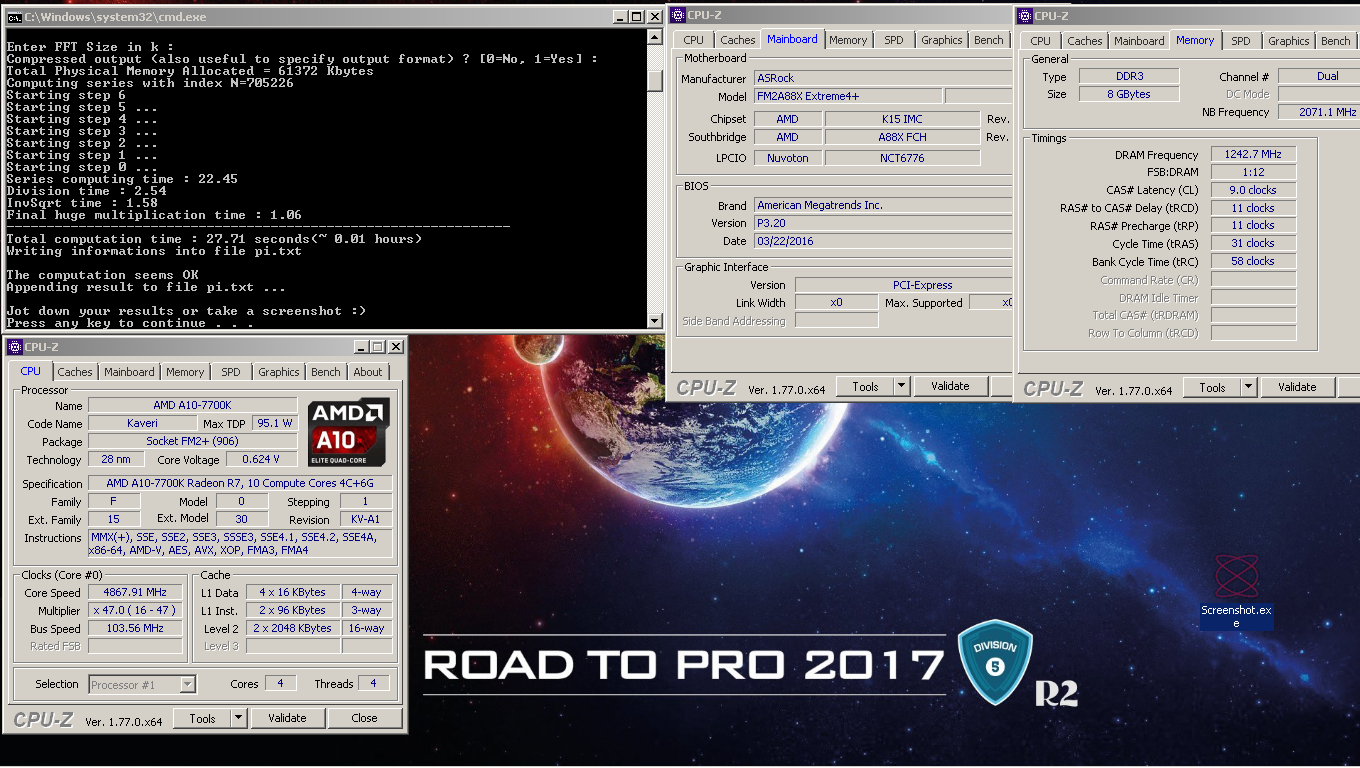Viewport: 1360px width, 768px height.
Task: Select SPD tab in CPU window
Action: (231, 372)
